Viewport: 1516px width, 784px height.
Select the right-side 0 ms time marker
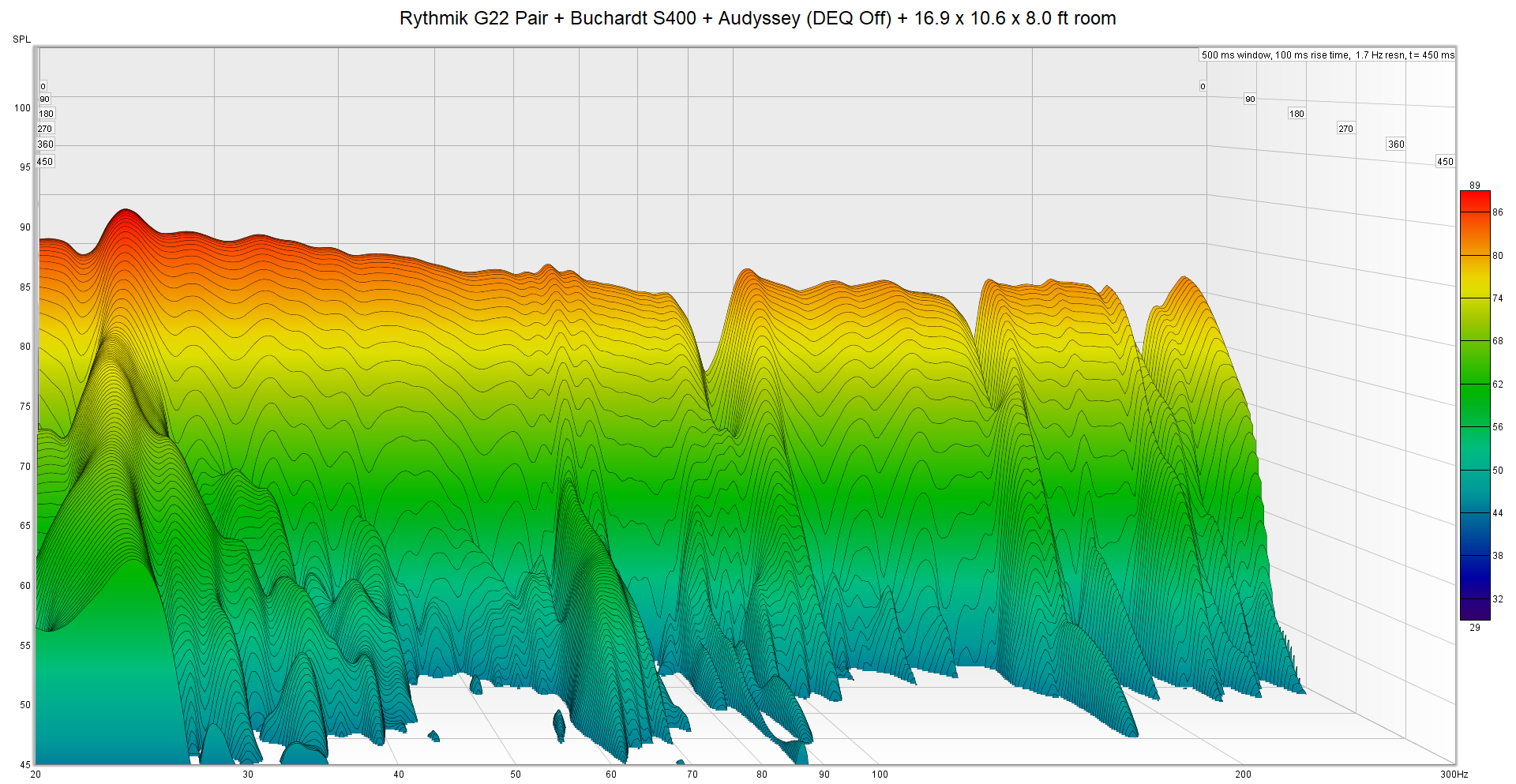1203,87
